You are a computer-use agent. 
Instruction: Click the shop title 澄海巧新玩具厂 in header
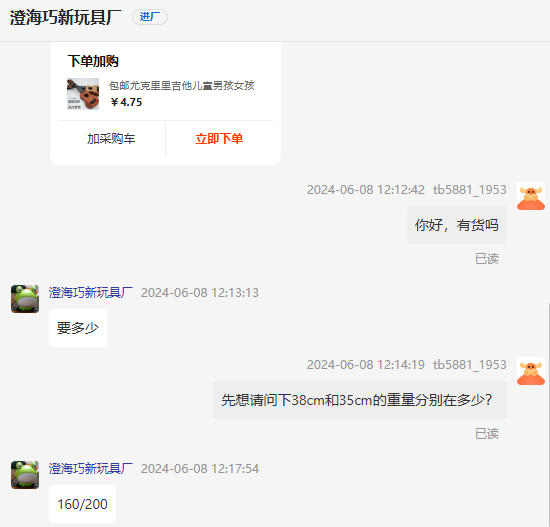tap(66, 17)
